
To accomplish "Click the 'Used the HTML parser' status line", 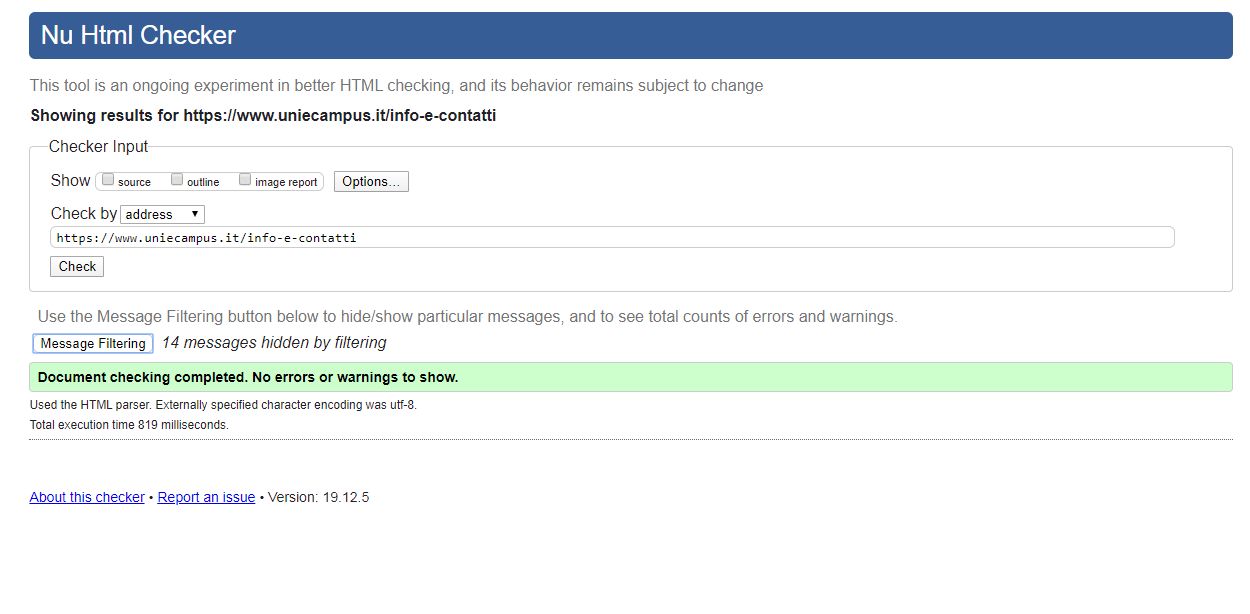I will [223, 405].
